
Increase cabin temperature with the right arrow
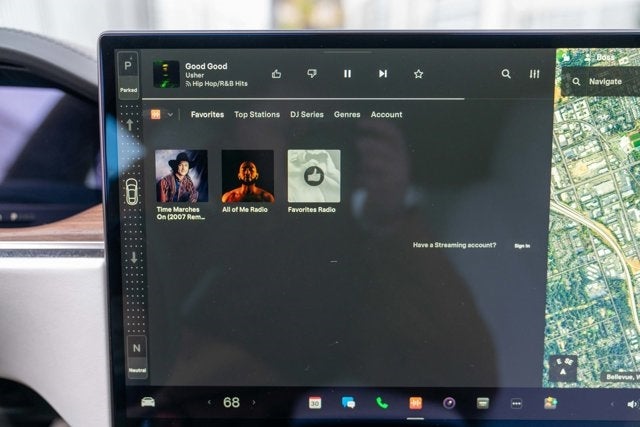(254, 403)
